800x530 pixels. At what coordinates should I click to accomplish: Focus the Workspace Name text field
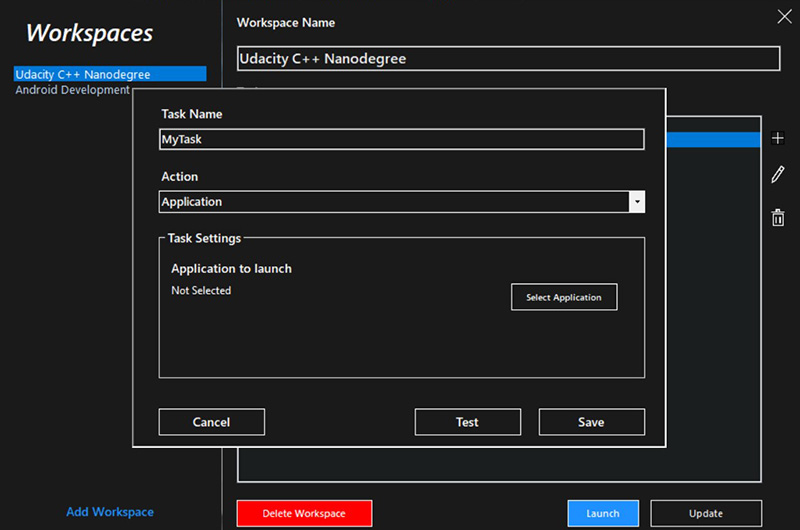pyautogui.click(x=508, y=59)
